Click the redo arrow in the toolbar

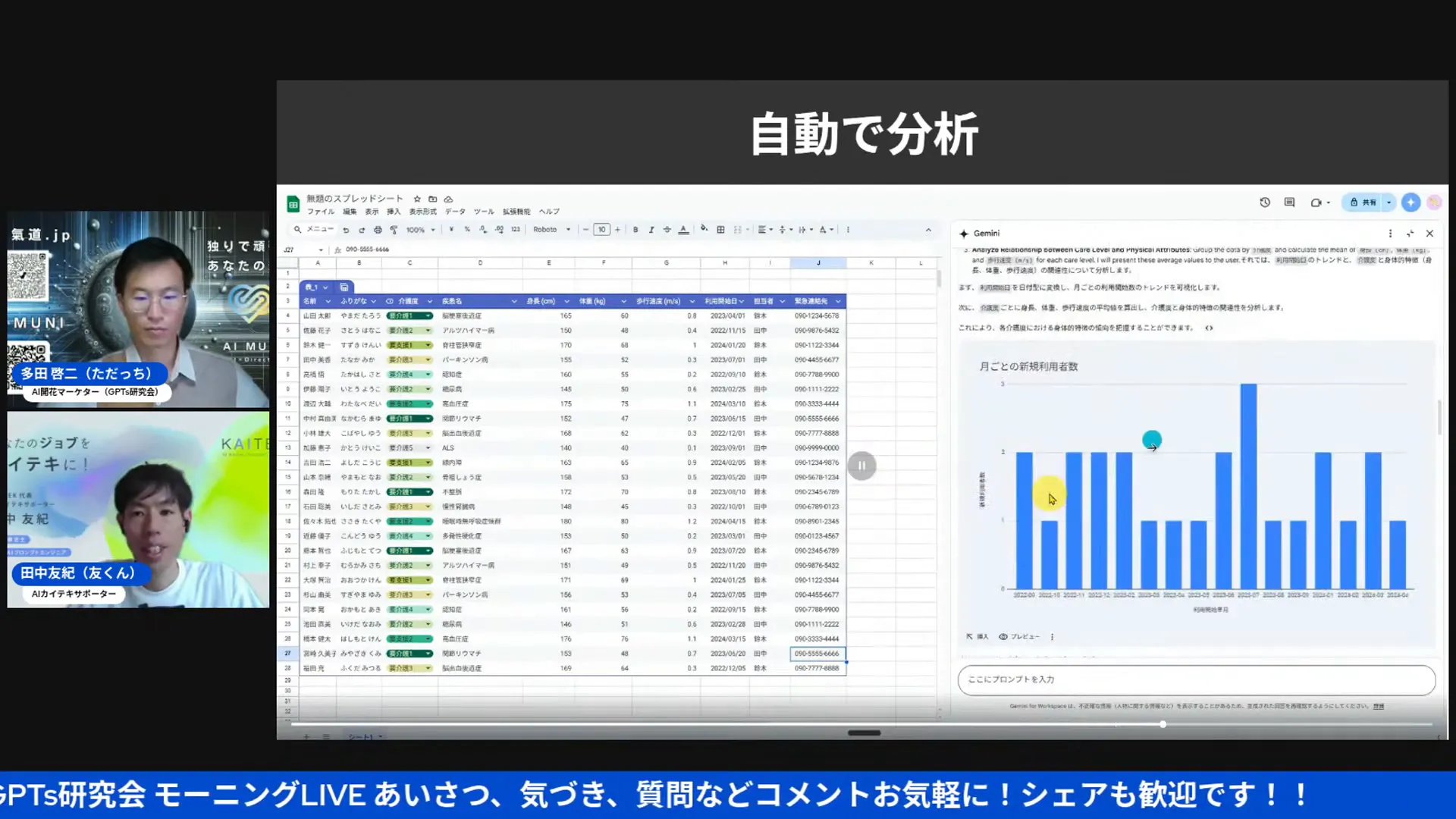[x=362, y=230]
